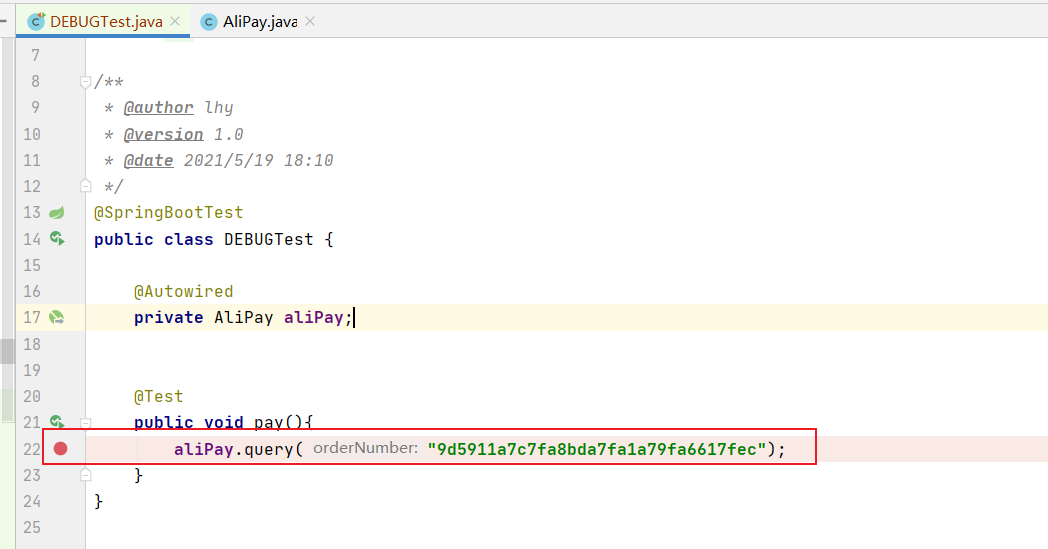Screen dimensions: 1048x549
Task: Collapse the pay method at line 21
Action: (86, 423)
